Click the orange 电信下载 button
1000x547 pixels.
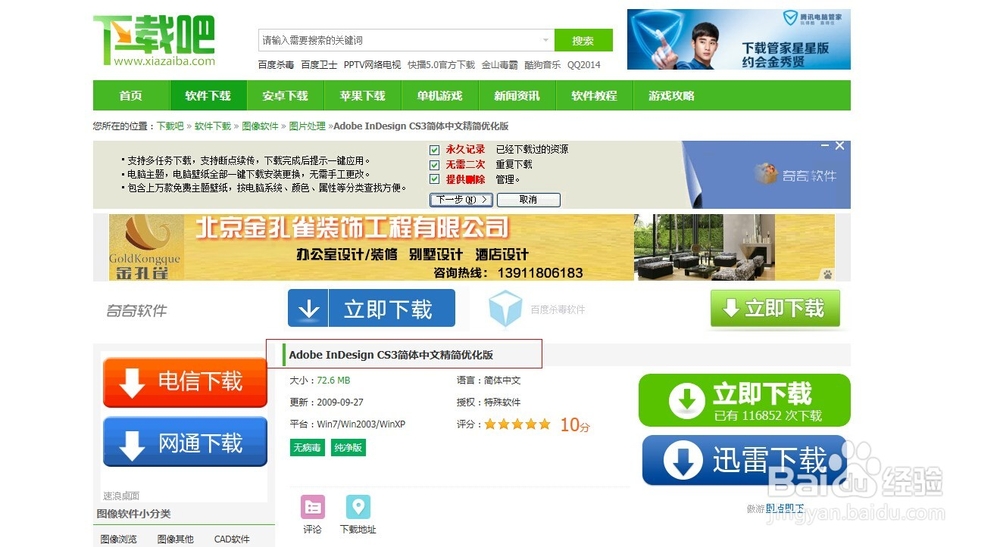pos(185,383)
